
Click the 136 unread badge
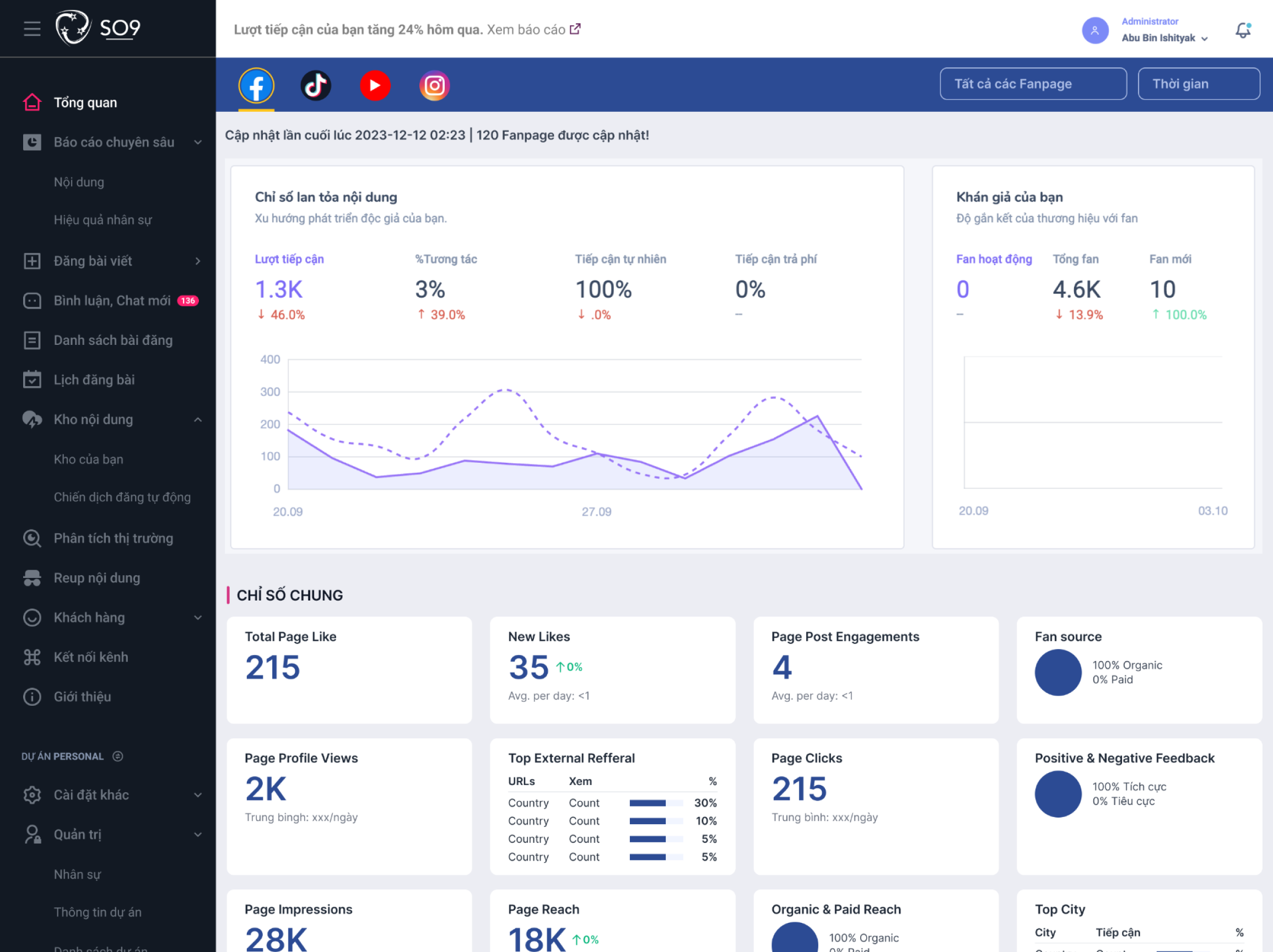188,301
